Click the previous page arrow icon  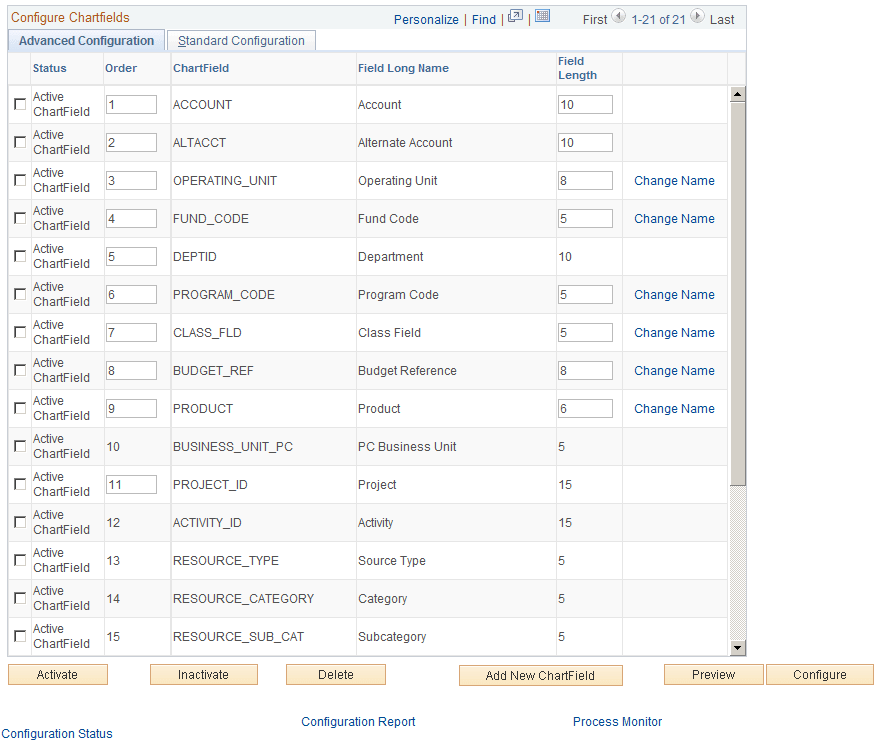click(x=618, y=18)
